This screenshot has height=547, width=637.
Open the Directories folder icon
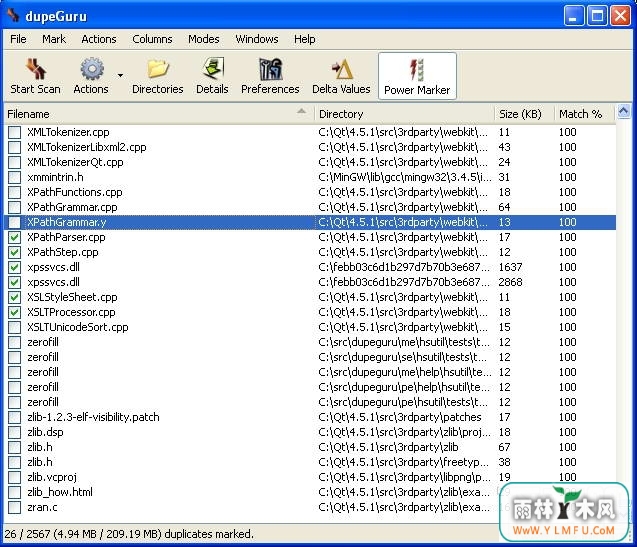158,69
